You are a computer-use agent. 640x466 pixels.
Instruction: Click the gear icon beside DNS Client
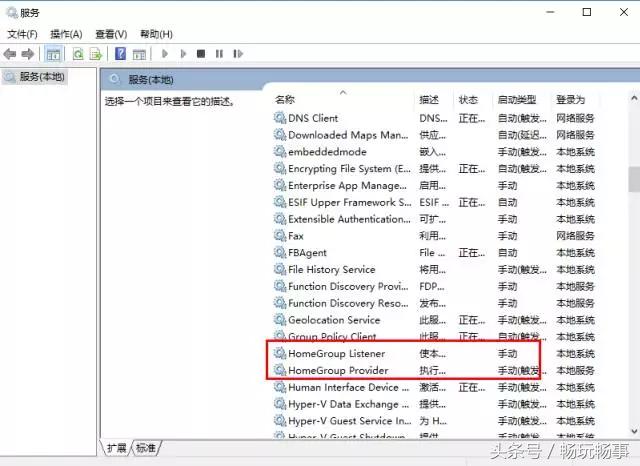(280, 118)
